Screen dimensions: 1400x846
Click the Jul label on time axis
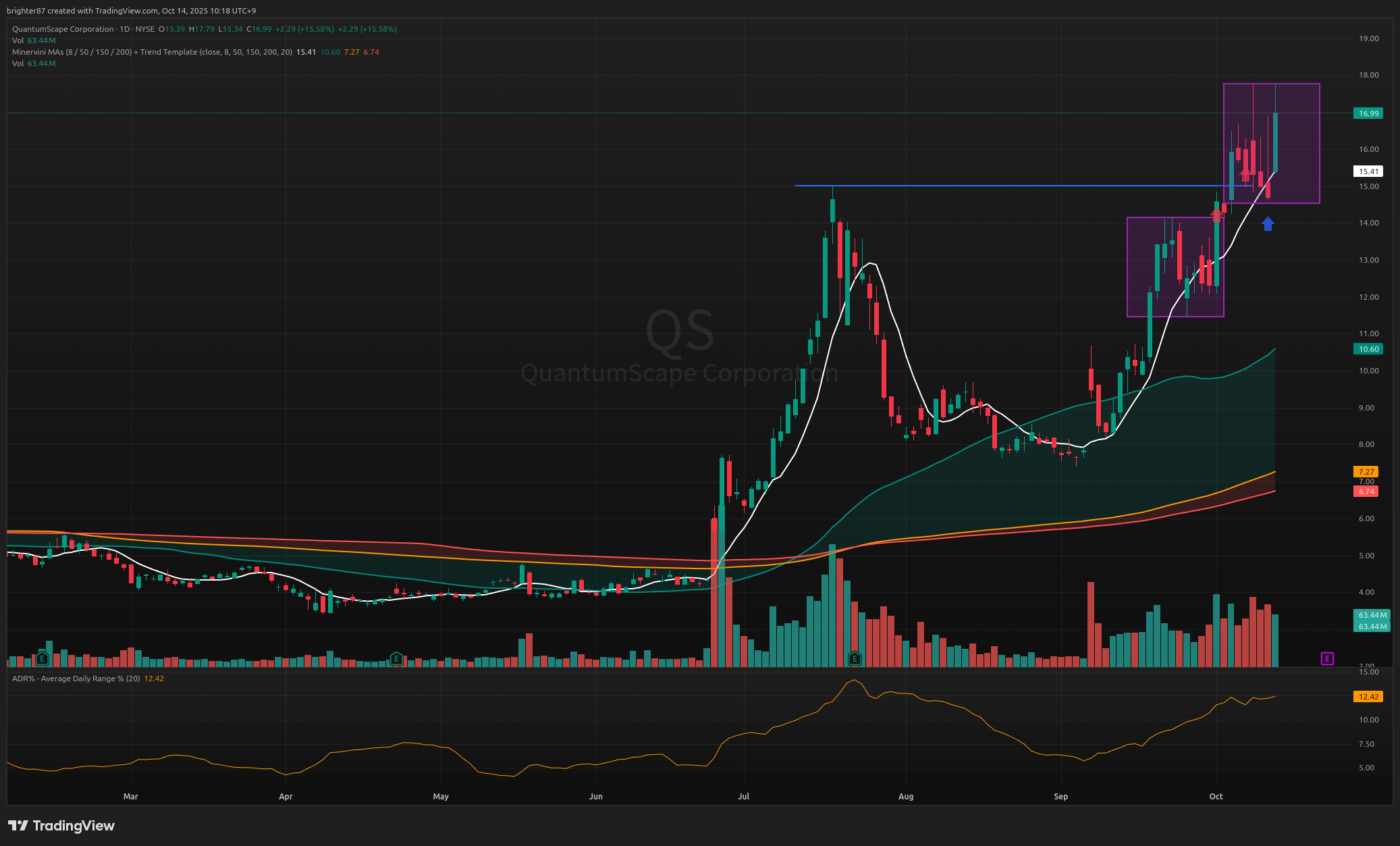point(744,797)
